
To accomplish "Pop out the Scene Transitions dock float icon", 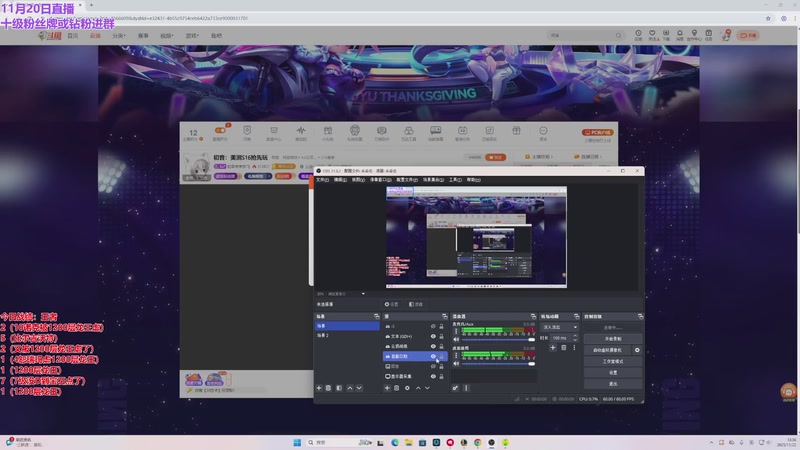I will tap(577, 316).
